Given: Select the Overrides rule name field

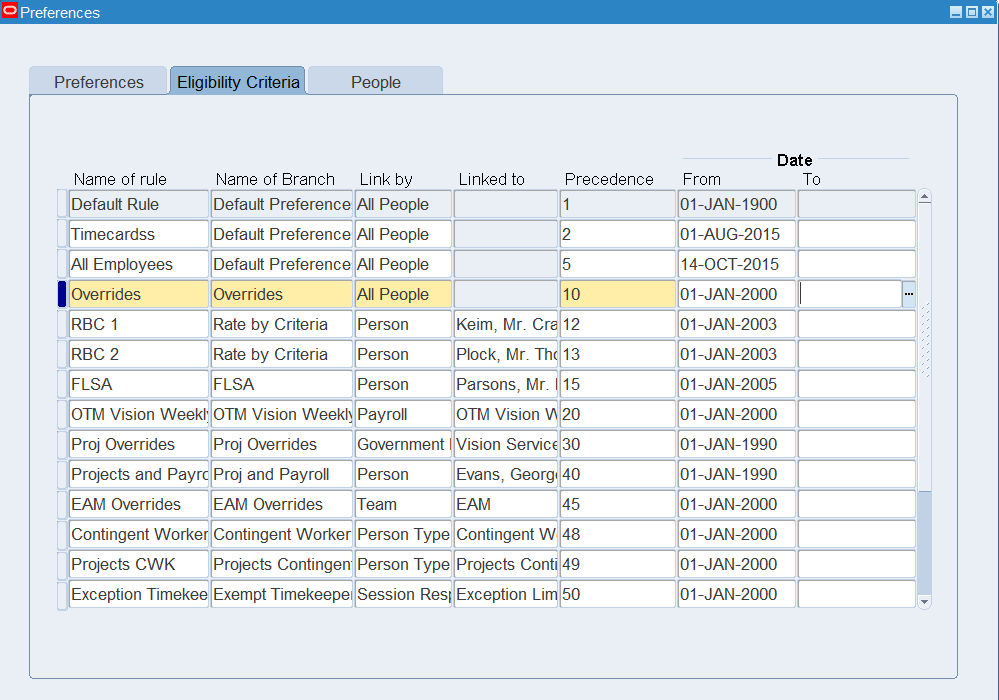Looking at the screenshot, I should click(139, 294).
